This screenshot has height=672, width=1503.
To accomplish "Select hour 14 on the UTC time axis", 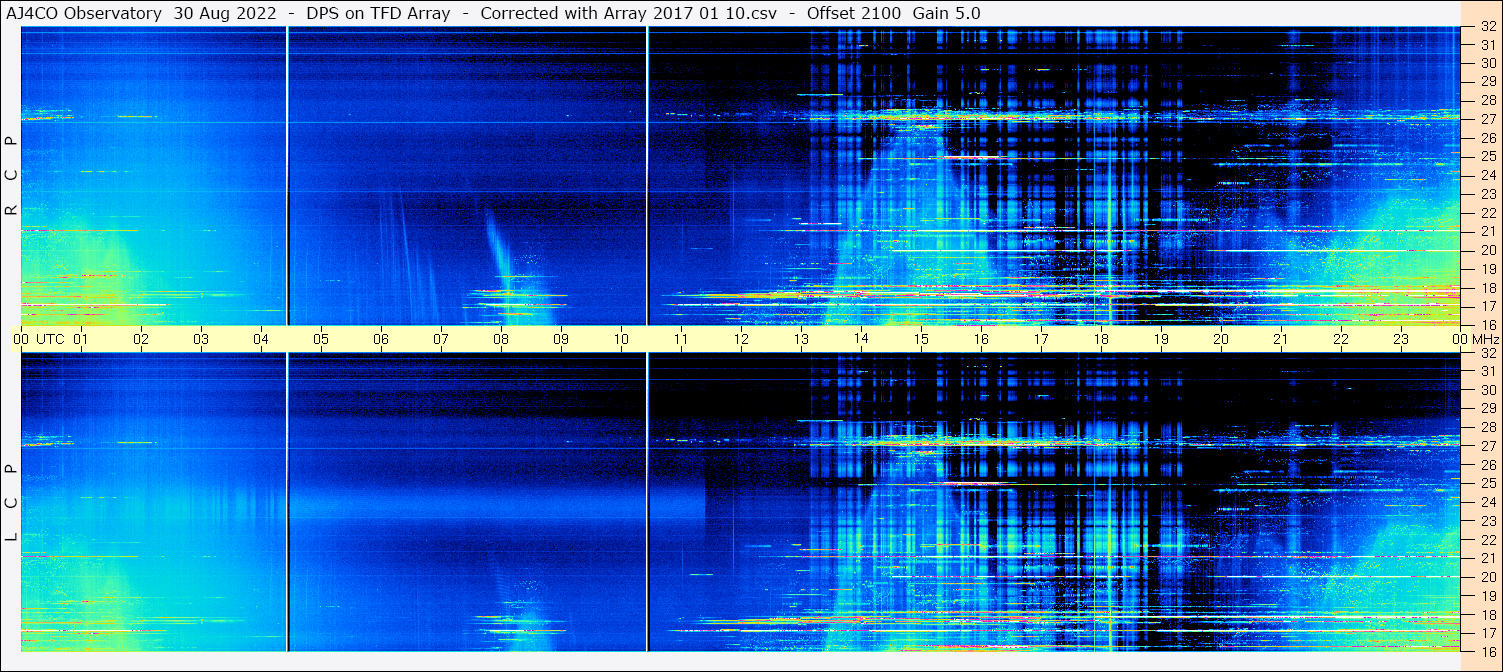I will [861, 339].
